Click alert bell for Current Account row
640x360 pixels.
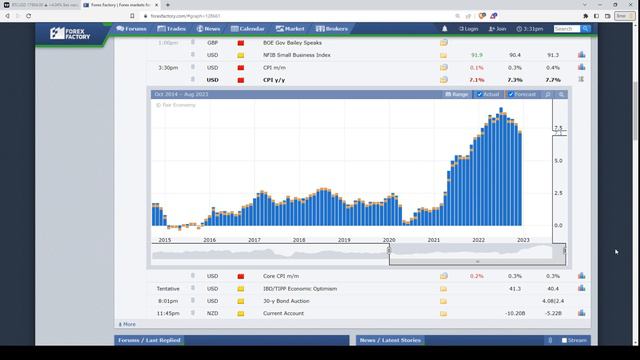tap(193, 313)
